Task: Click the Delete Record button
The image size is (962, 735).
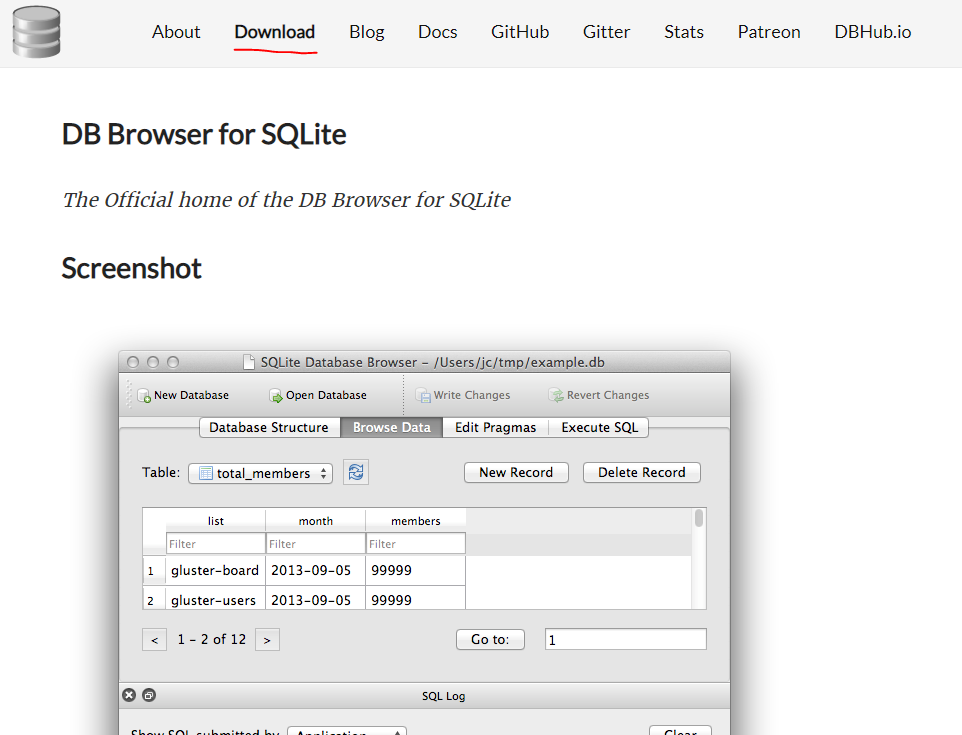Action: 642,472
